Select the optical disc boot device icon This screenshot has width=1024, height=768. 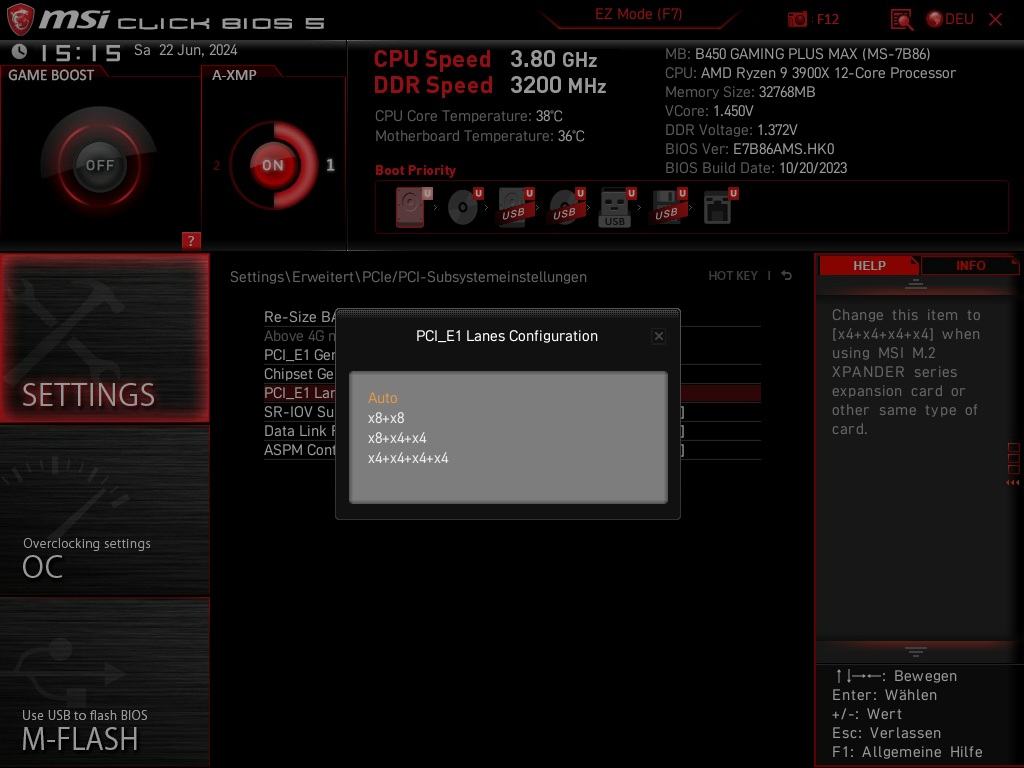(465, 207)
